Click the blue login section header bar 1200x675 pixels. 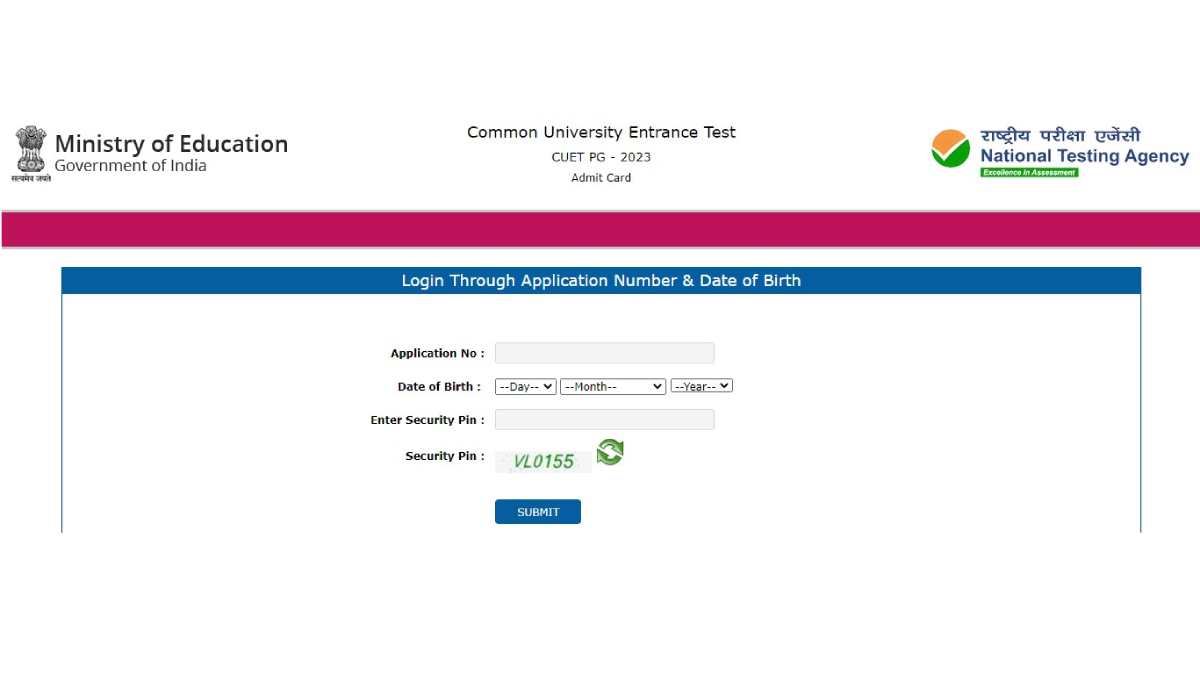click(x=601, y=280)
